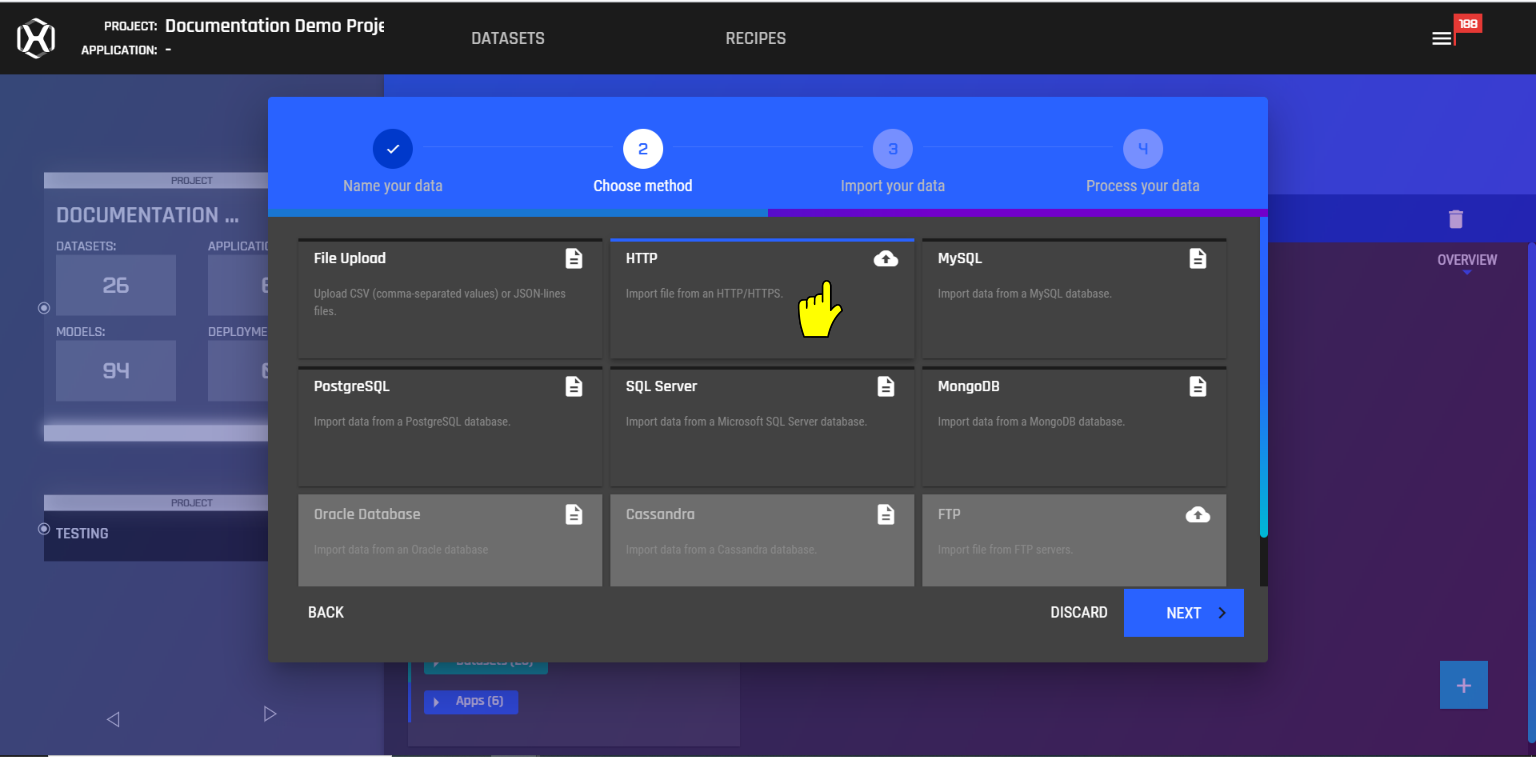1536x757 pixels.
Task: Select the HTTP import cloud upload icon
Action: (886, 258)
